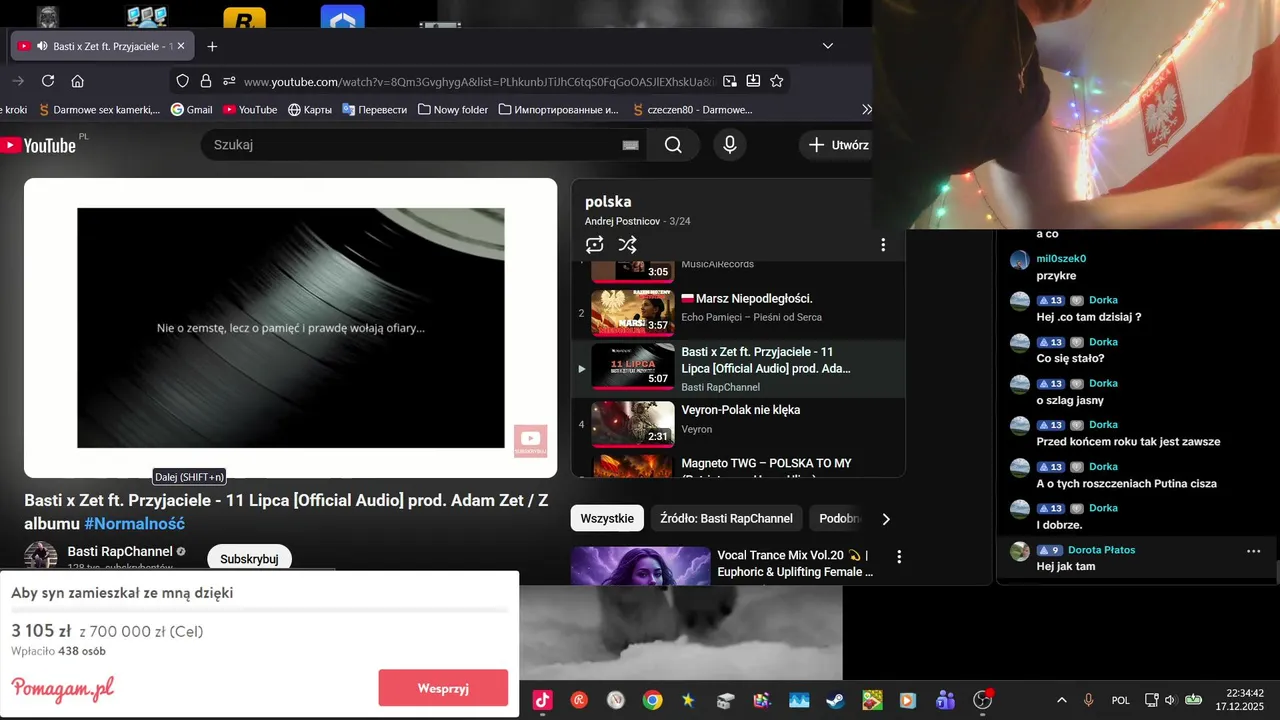Open options for Dorota Płatos chat message
The width and height of the screenshot is (1280, 720).
1254,551
